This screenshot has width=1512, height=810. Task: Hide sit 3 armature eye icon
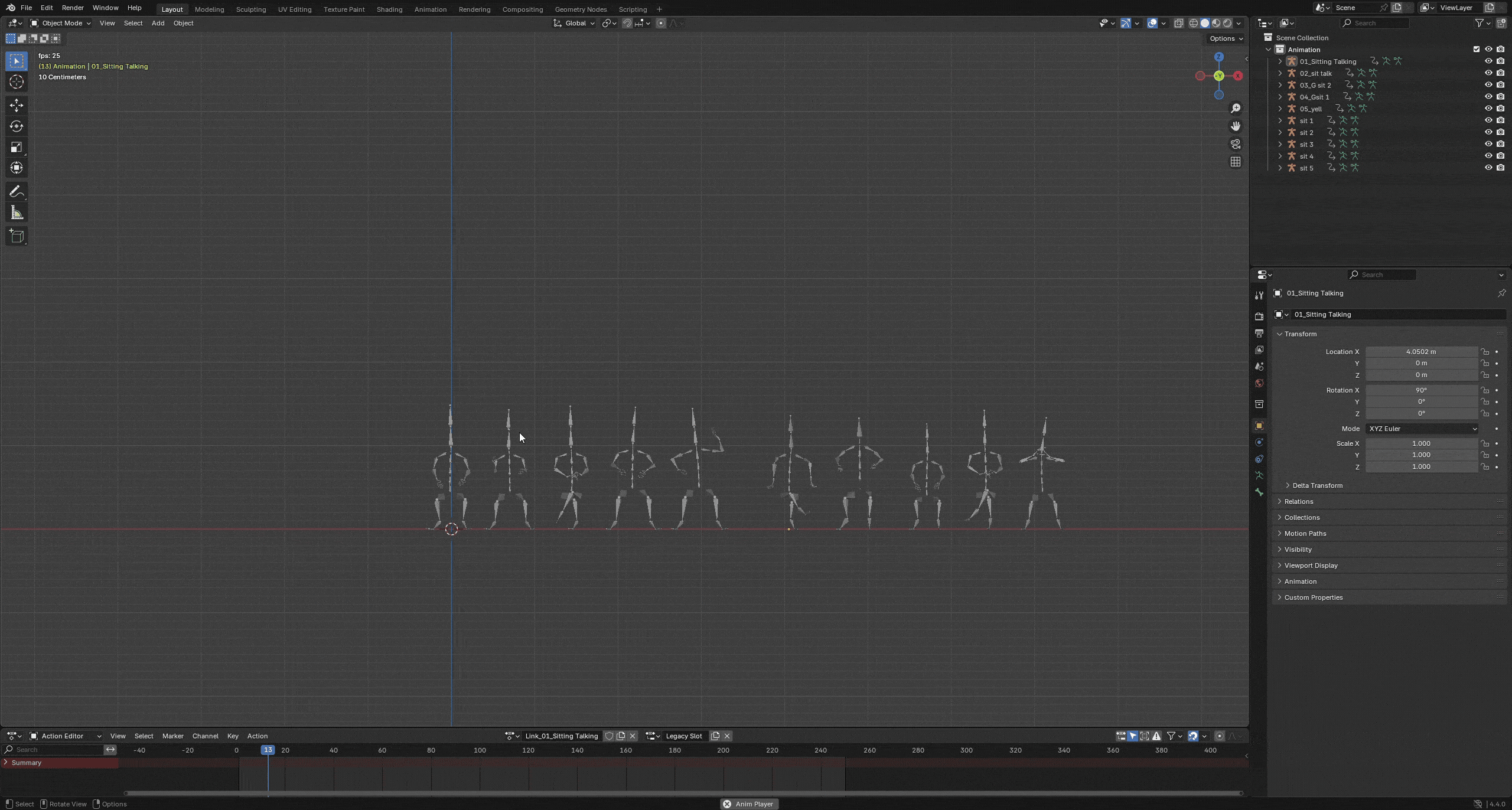(1488, 144)
